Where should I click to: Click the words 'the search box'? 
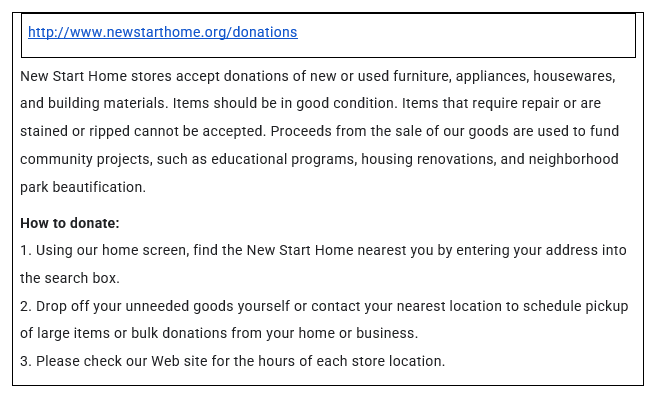click(x=70, y=278)
